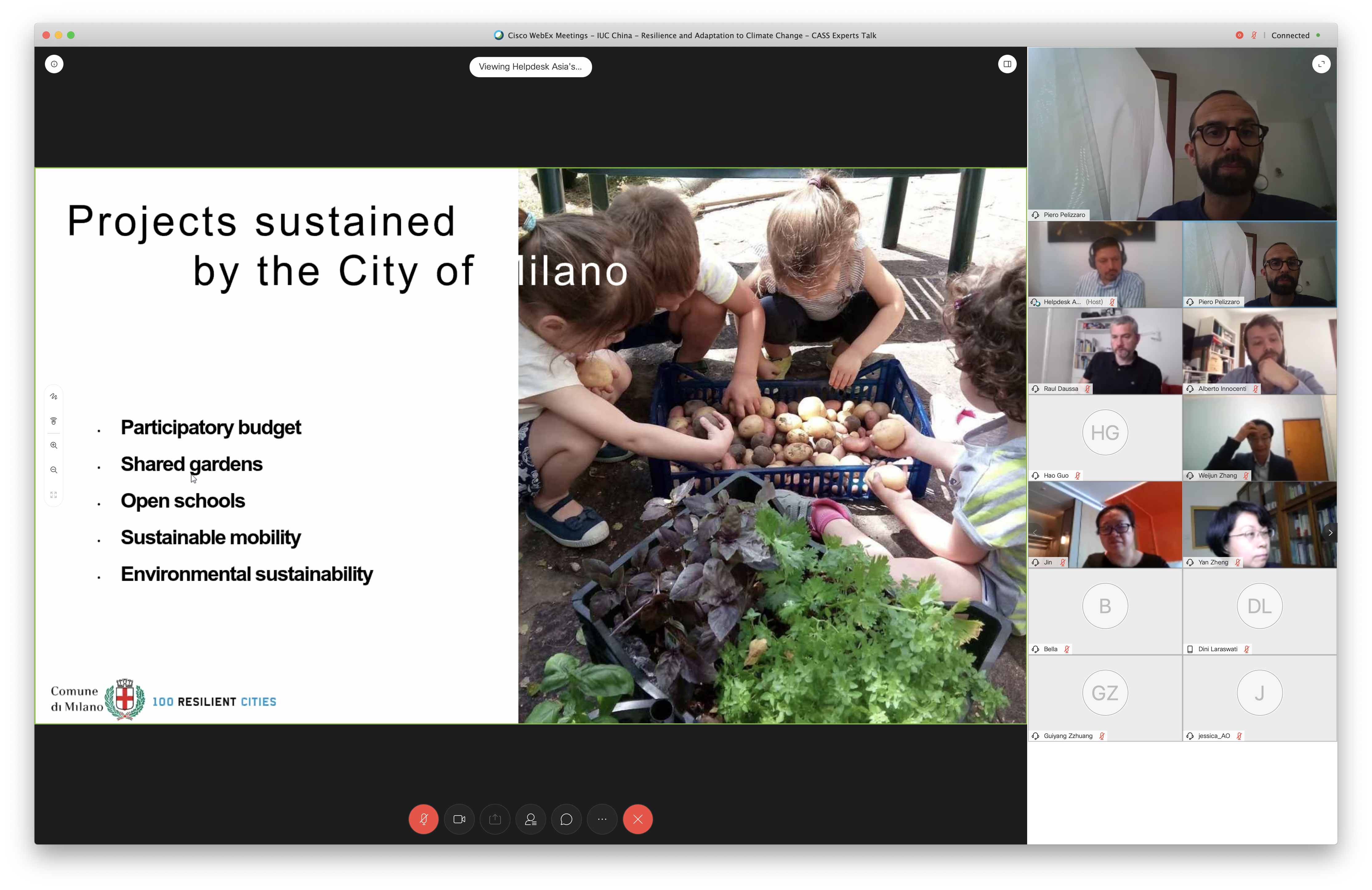Viewport: 1372px width, 890px height.
Task: Click the zoom out magnifier icon
Action: (x=54, y=470)
